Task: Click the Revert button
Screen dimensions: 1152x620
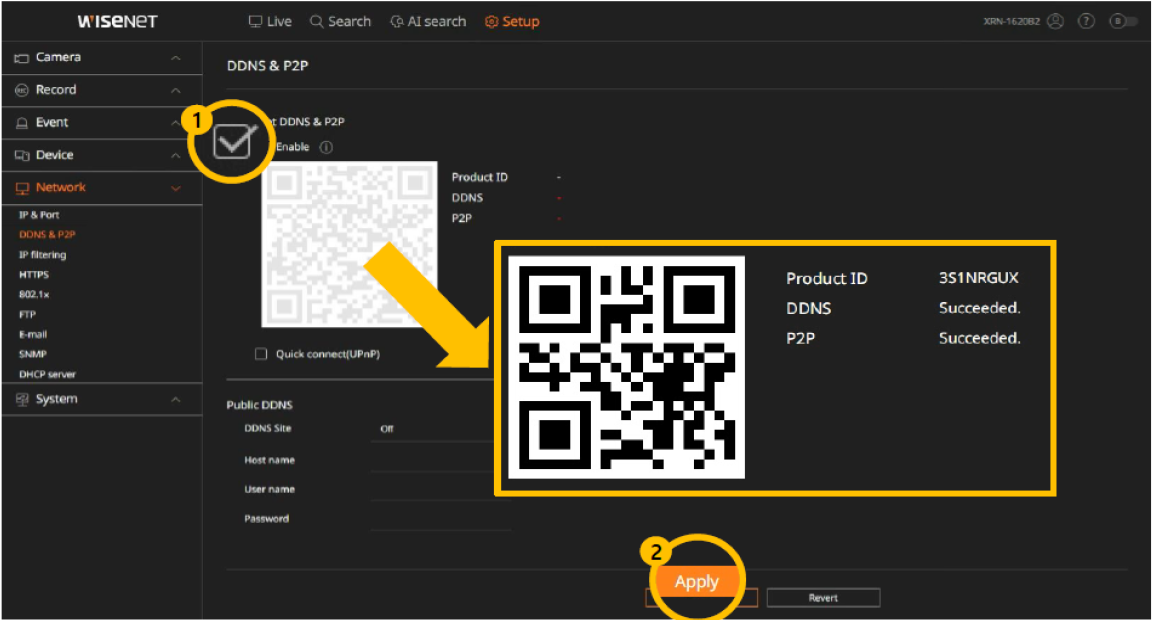Action: (x=823, y=598)
